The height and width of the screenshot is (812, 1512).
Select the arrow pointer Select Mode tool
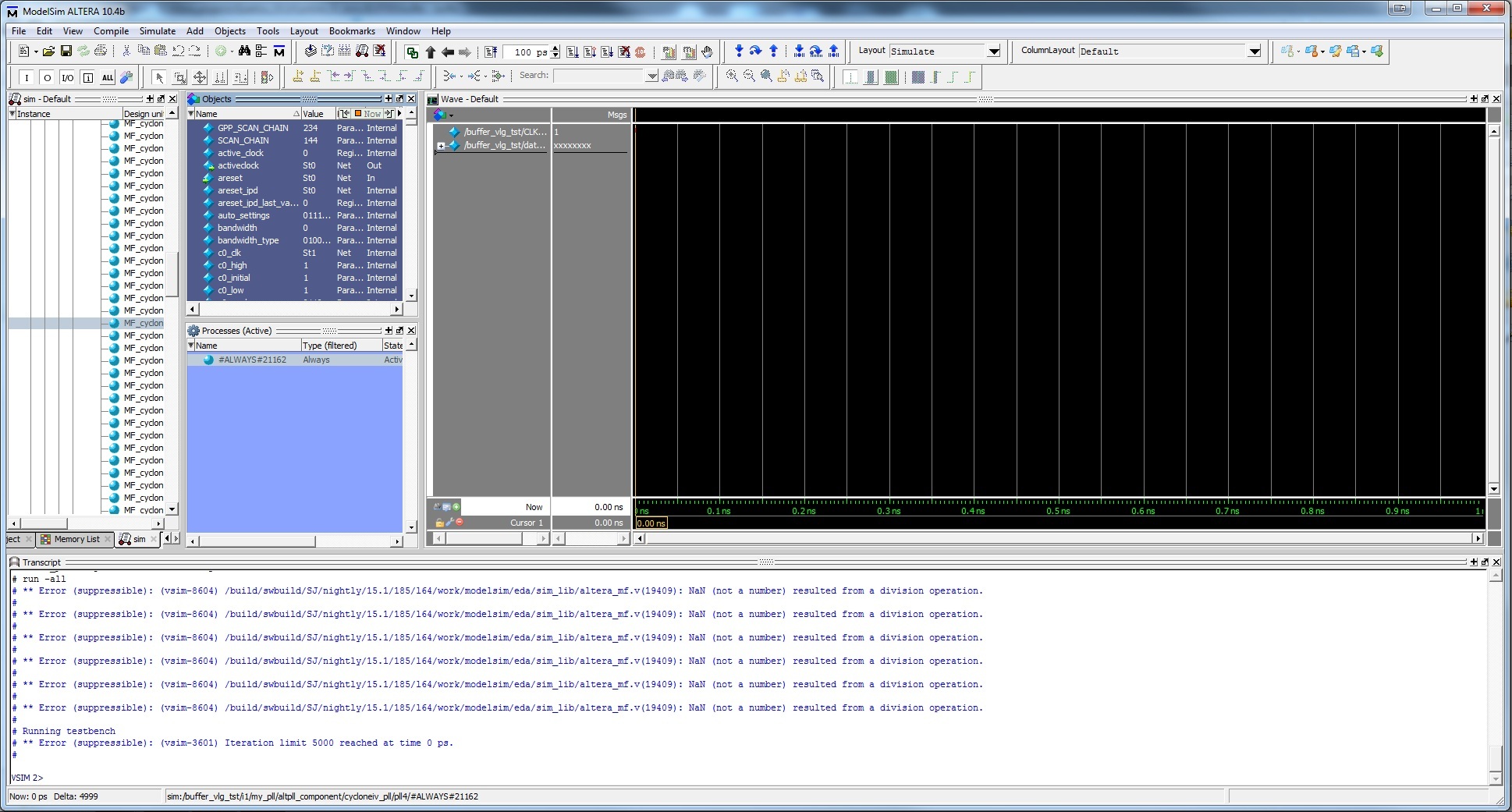click(x=159, y=77)
